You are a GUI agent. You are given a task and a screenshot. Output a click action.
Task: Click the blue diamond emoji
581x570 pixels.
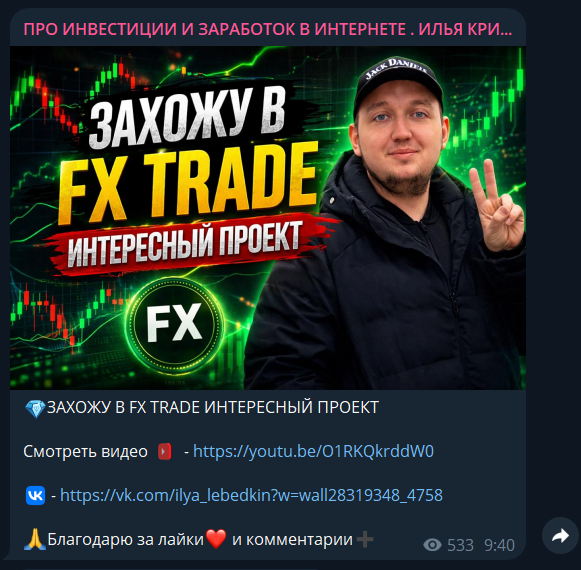[35, 408]
